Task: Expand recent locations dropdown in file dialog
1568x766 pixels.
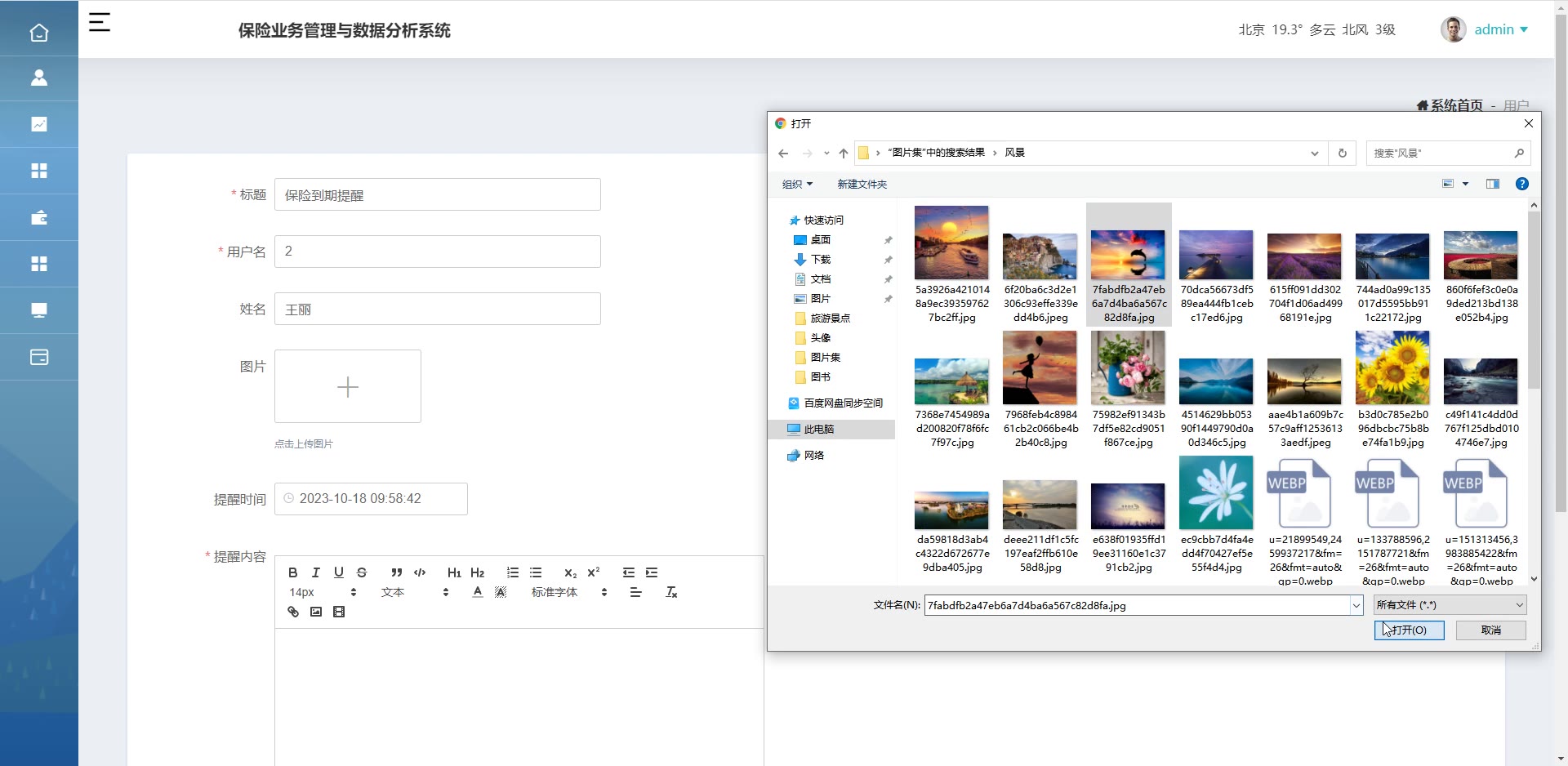Action: click(826, 153)
